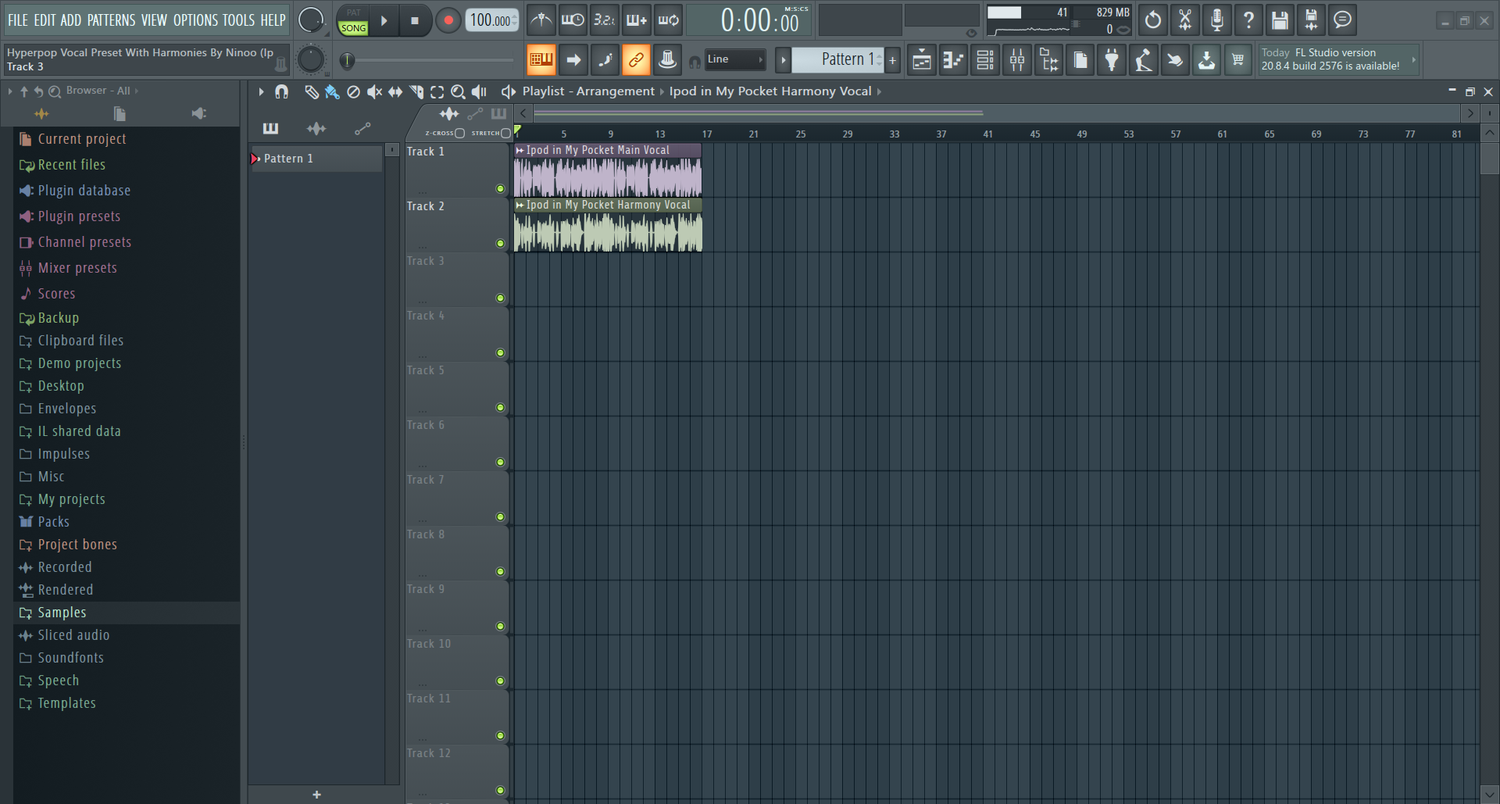
Task: Open the PATTERNS menu
Action: pos(112,19)
